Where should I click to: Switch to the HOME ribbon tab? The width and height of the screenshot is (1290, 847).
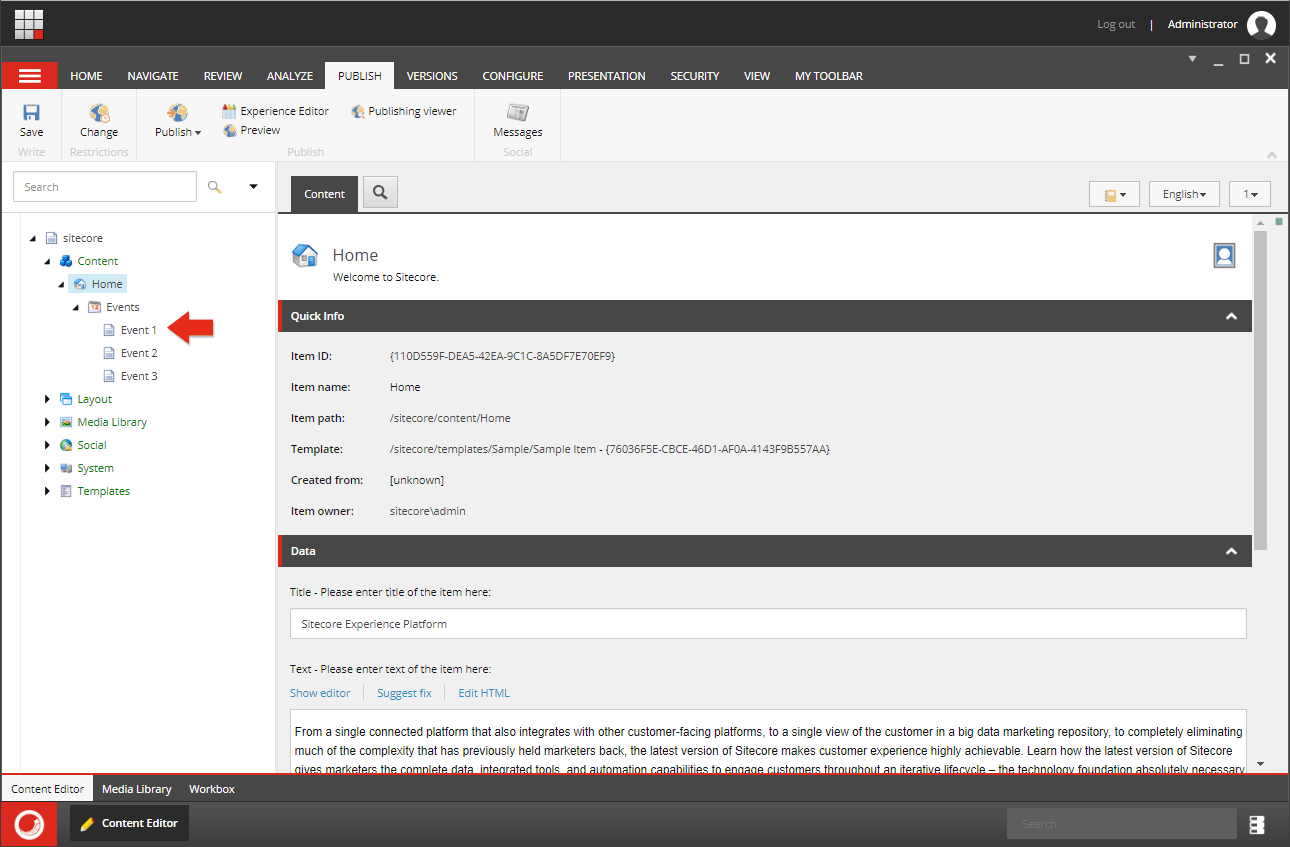pyautogui.click(x=86, y=76)
